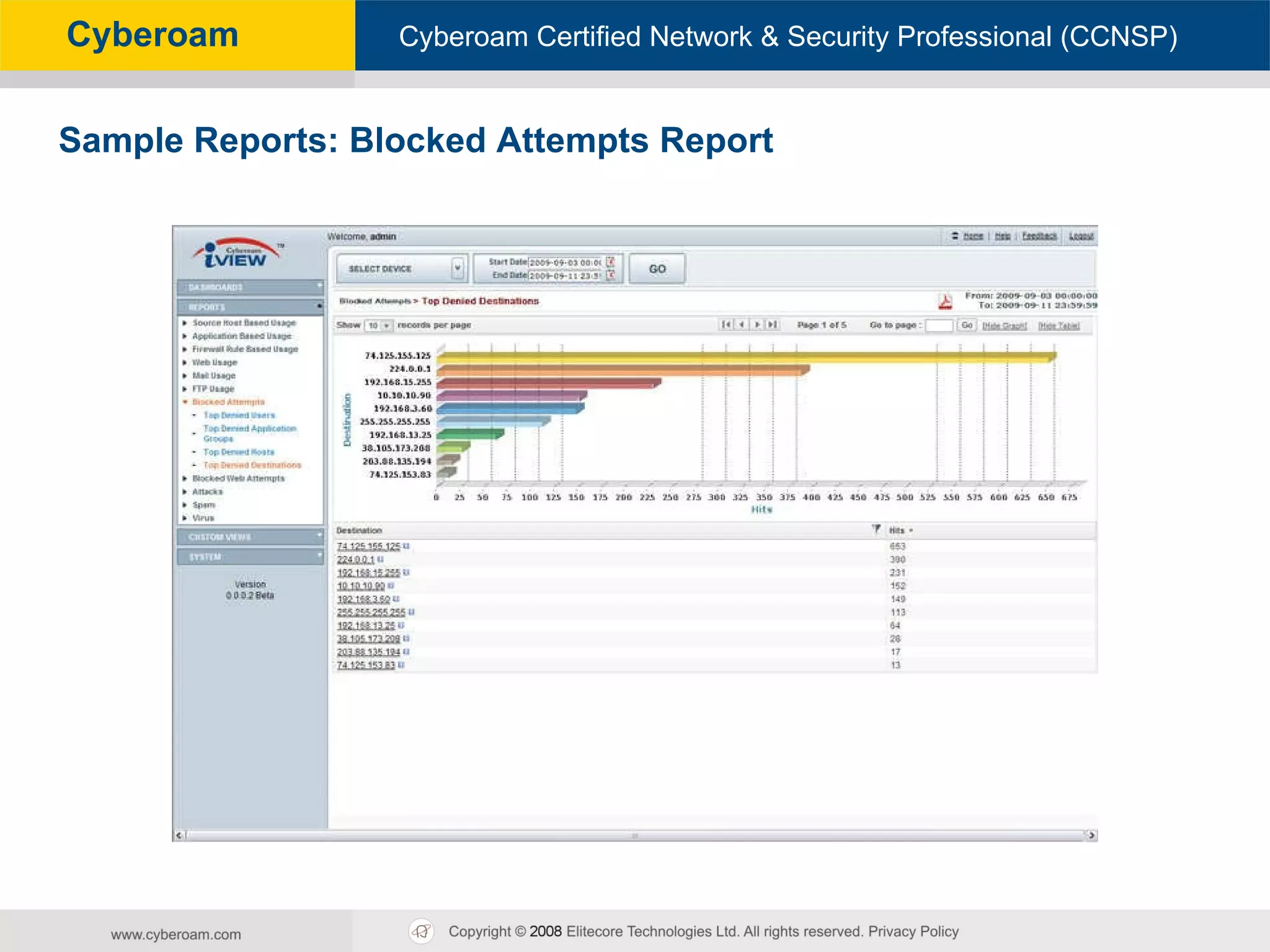Go to the previous page of records
Screen dimensions: 1270x952
coord(741,325)
